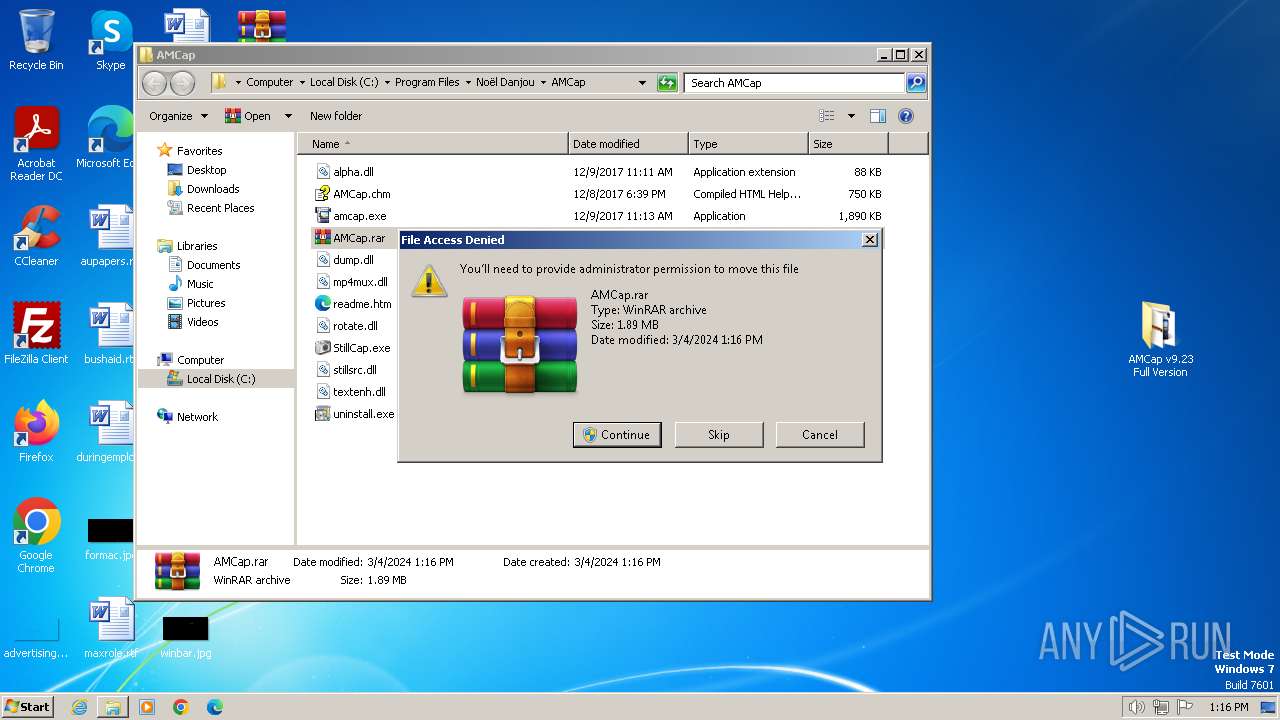Viewport: 1280px width, 720px height.
Task: Click Program Files in address breadcrumb
Action: [x=427, y=83]
